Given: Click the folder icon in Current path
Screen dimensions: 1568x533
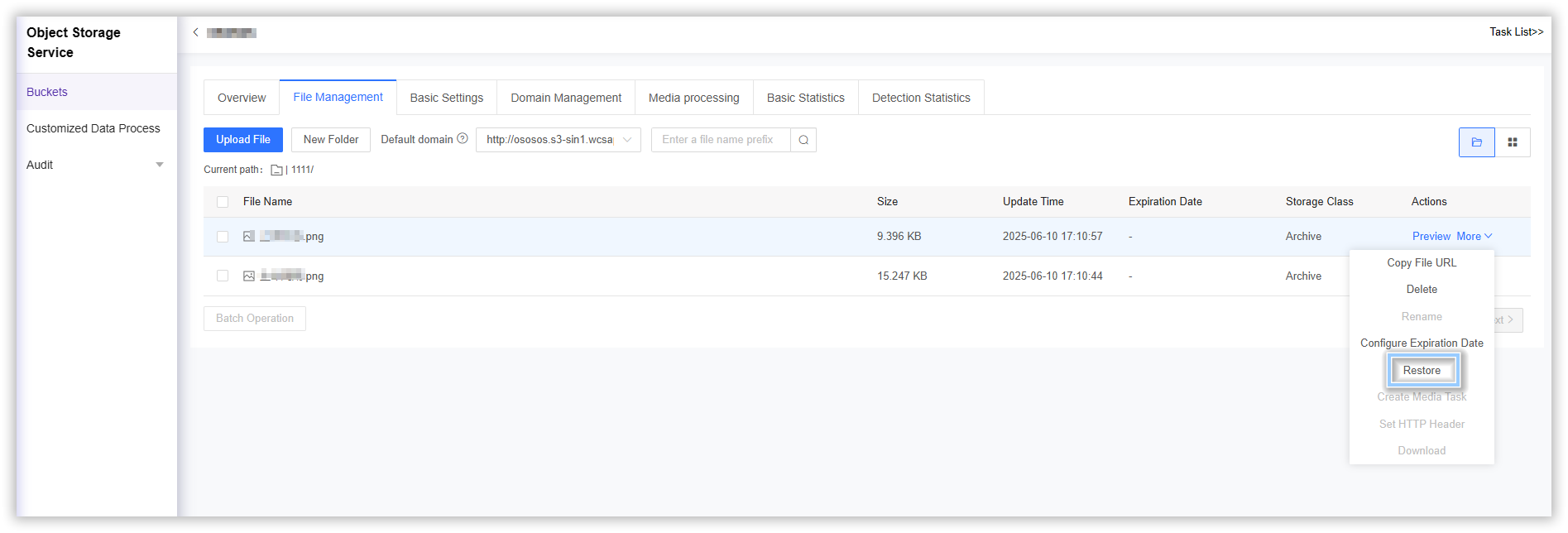Looking at the screenshot, I should tap(277, 170).
